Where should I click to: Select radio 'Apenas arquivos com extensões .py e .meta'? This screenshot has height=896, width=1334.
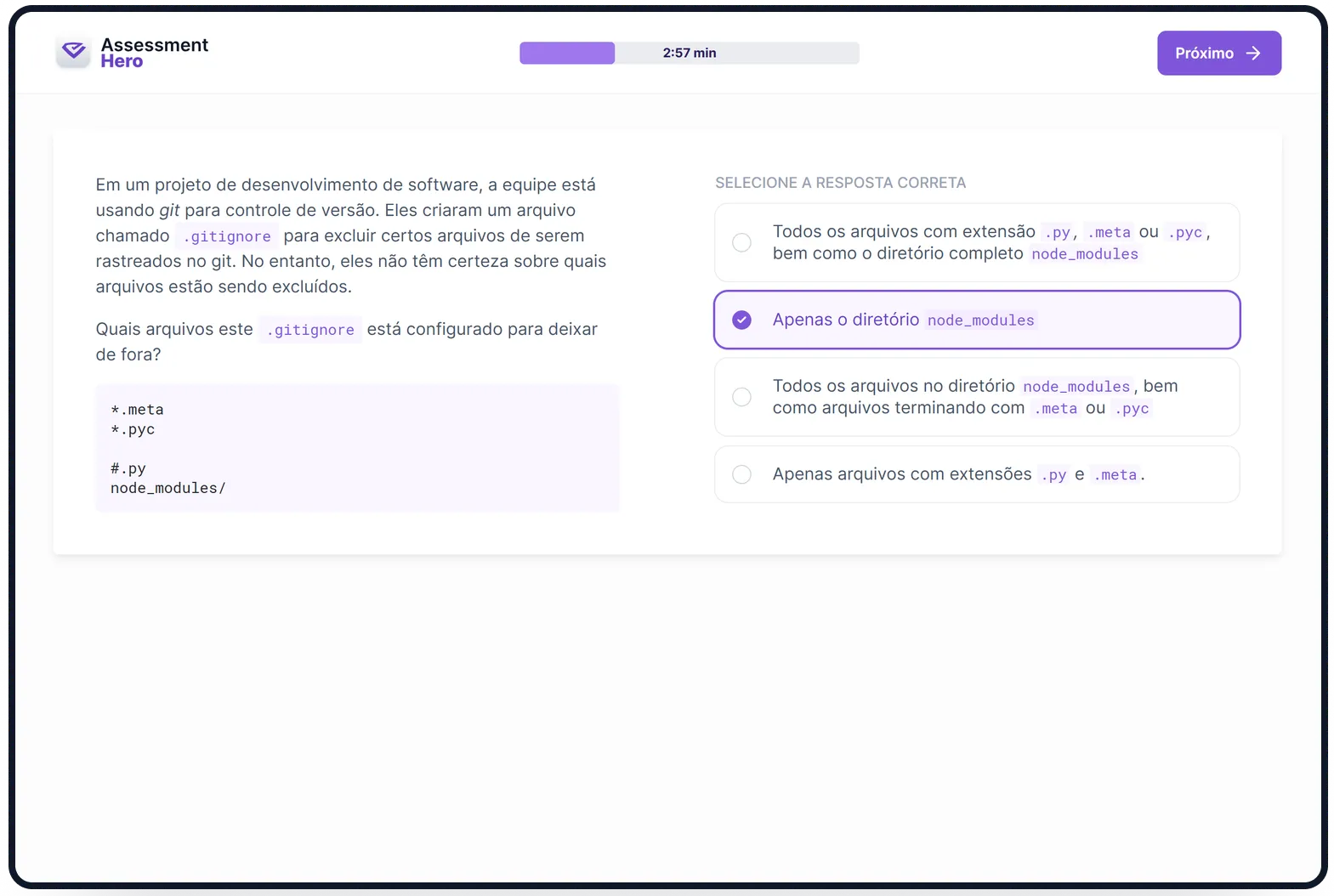(741, 474)
